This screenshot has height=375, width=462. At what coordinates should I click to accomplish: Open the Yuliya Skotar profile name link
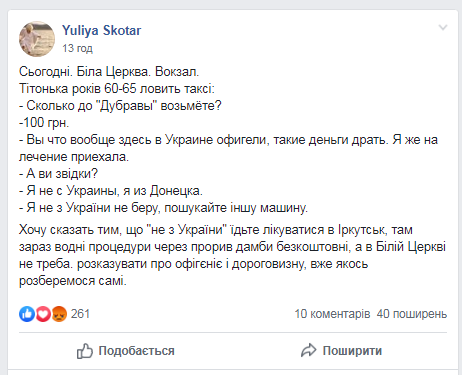tap(101, 30)
